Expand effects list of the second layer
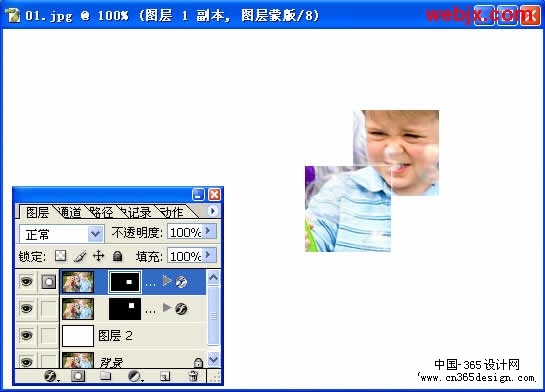Viewport: 545px width, 392px height. point(167,308)
